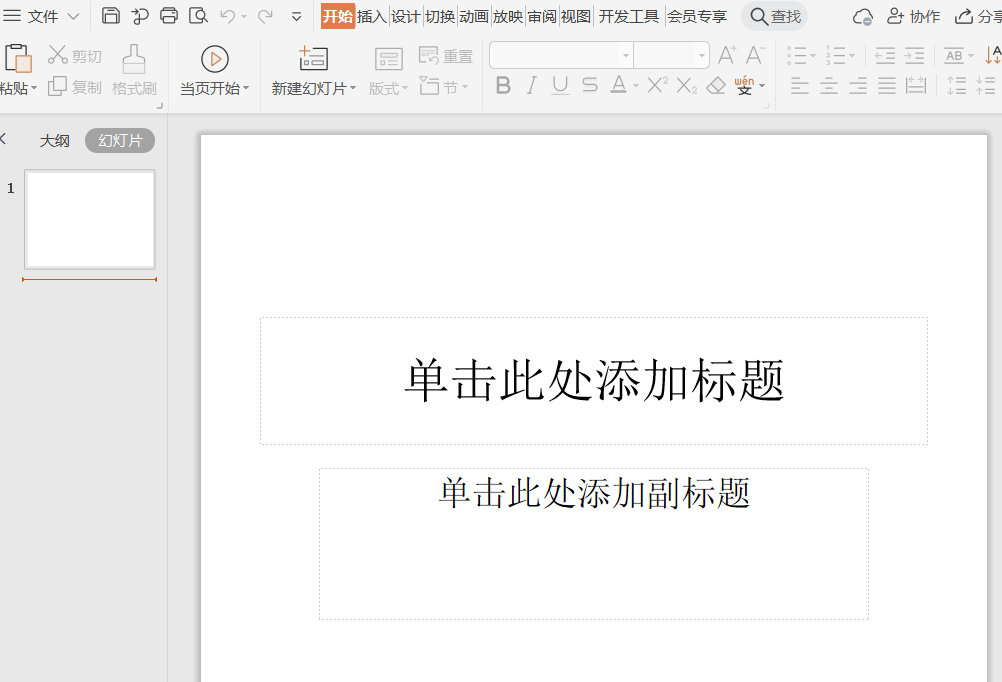Click the increase font size icon
Screen dimensions: 1002x682
[x=726, y=57]
